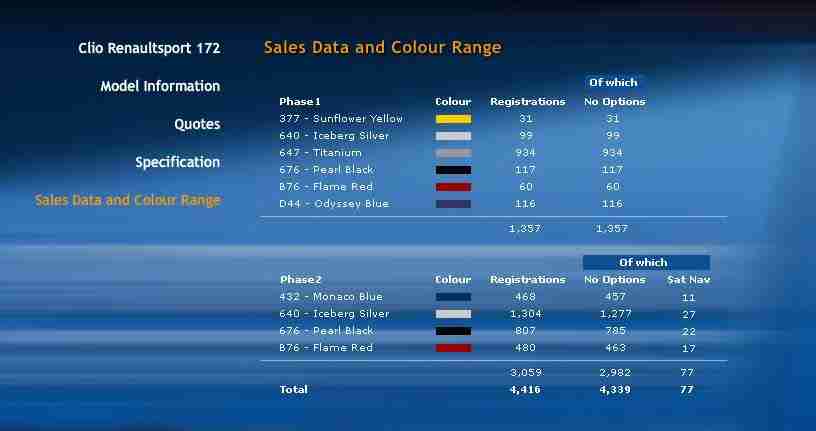The width and height of the screenshot is (816, 431).
Task: Click the Sat Nav column header
Action: coord(688,280)
